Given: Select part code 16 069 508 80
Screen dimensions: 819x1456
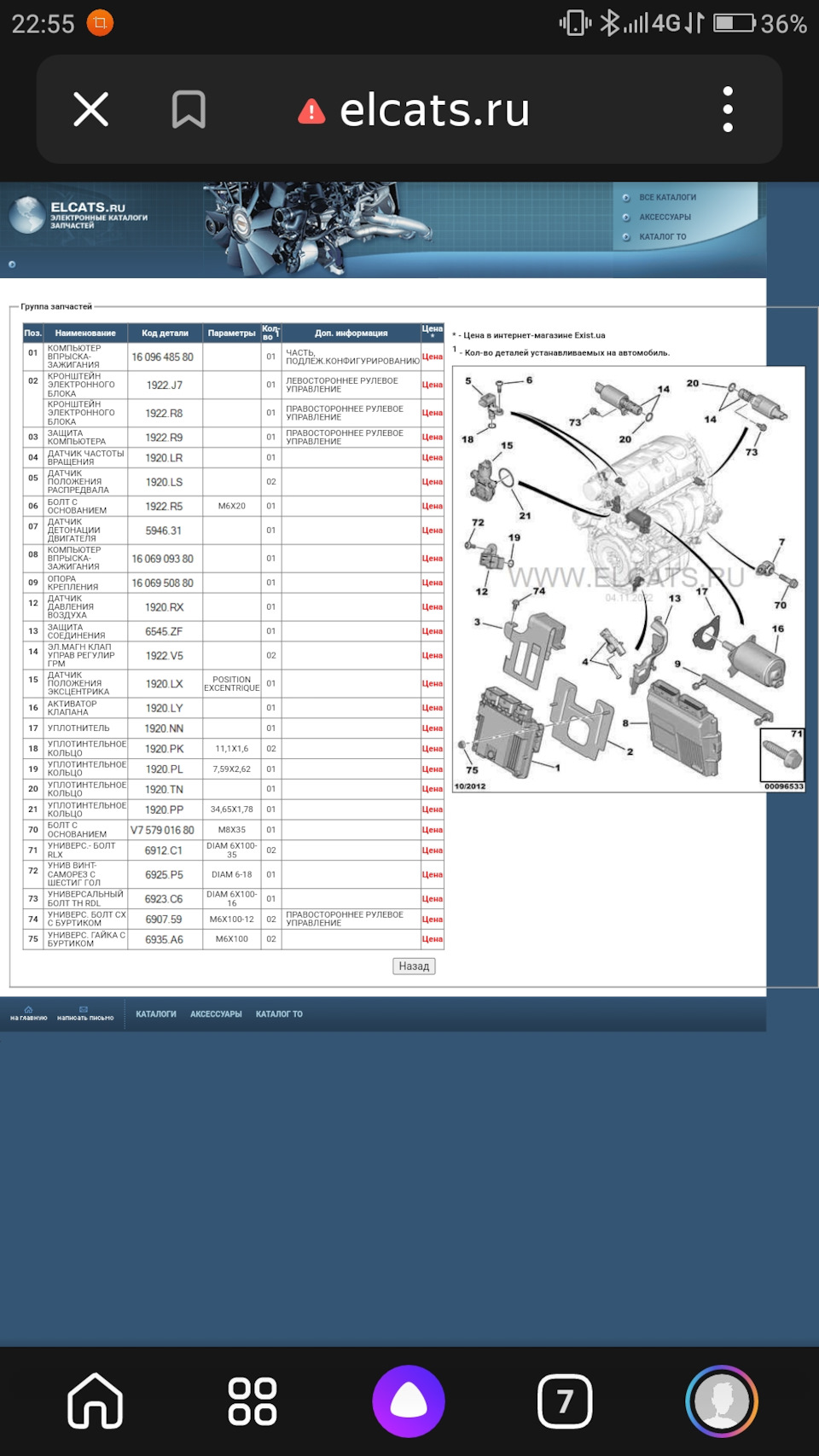Looking at the screenshot, I should (x=162, y=583).
